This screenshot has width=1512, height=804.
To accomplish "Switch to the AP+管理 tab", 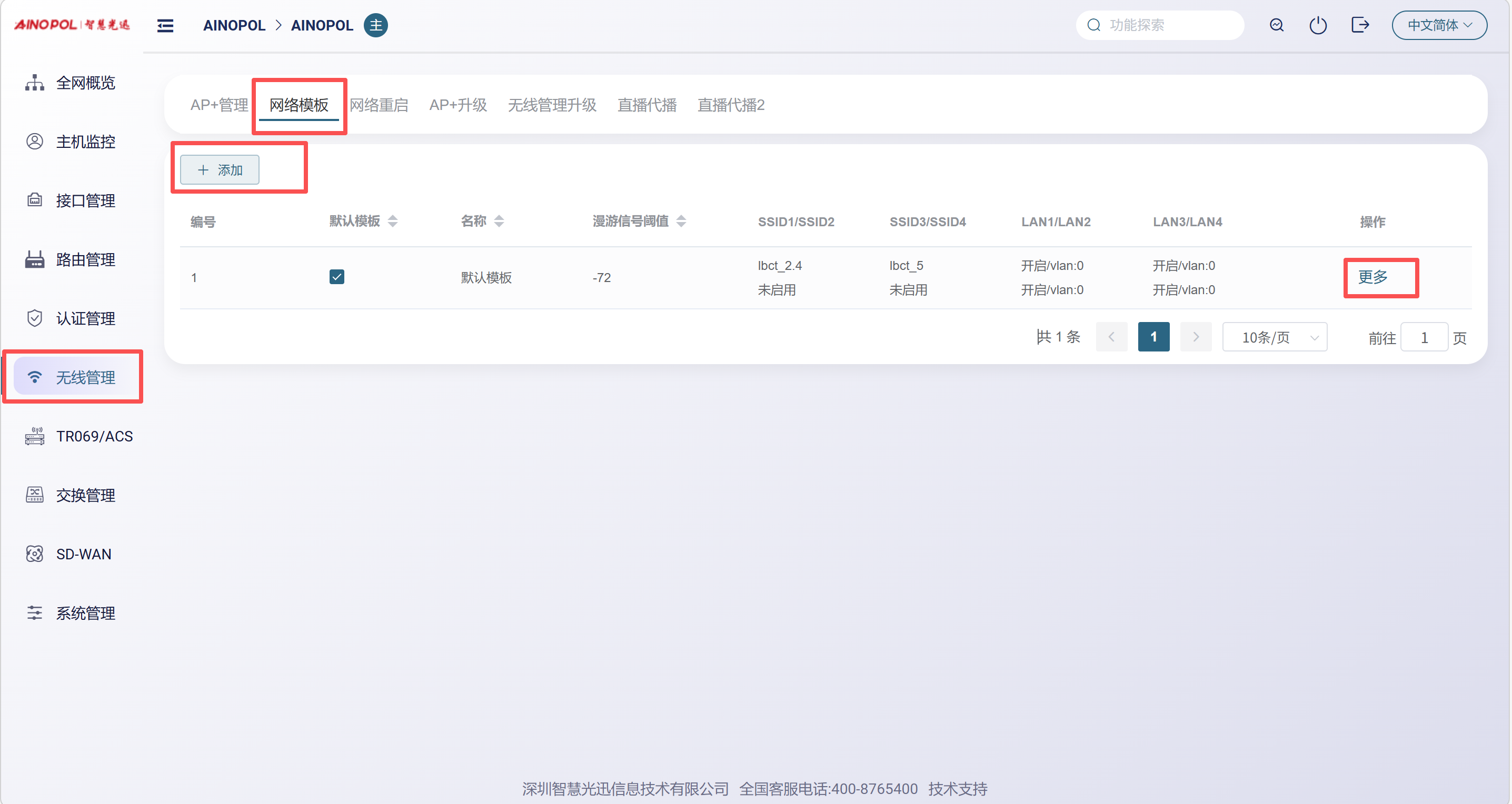I will click(219, 105).
